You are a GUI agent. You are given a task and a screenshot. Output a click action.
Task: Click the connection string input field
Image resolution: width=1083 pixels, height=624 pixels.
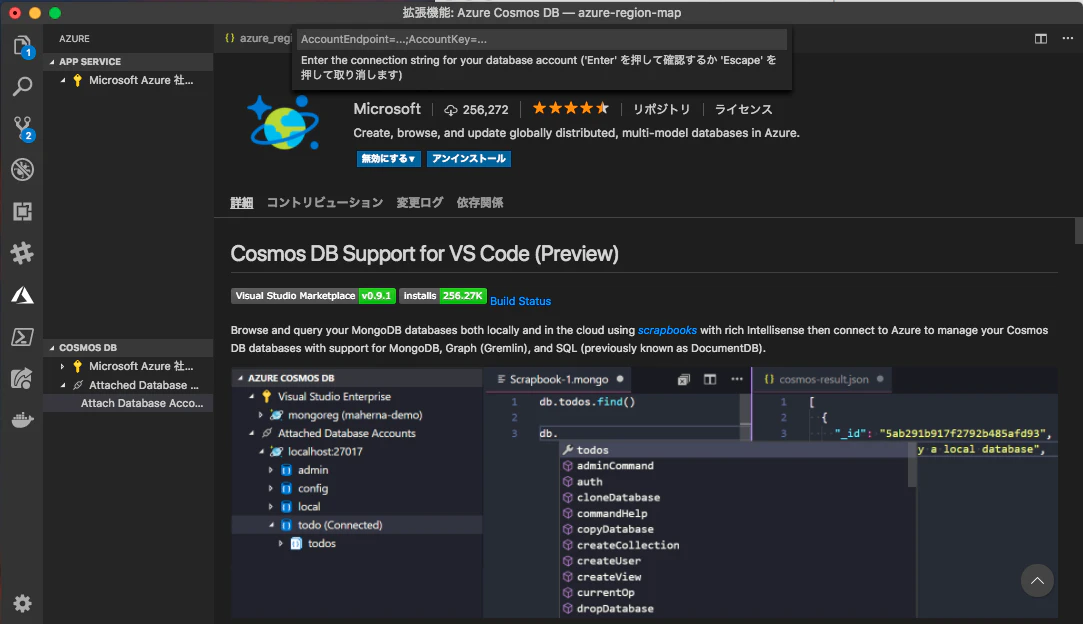coord(542,39)
